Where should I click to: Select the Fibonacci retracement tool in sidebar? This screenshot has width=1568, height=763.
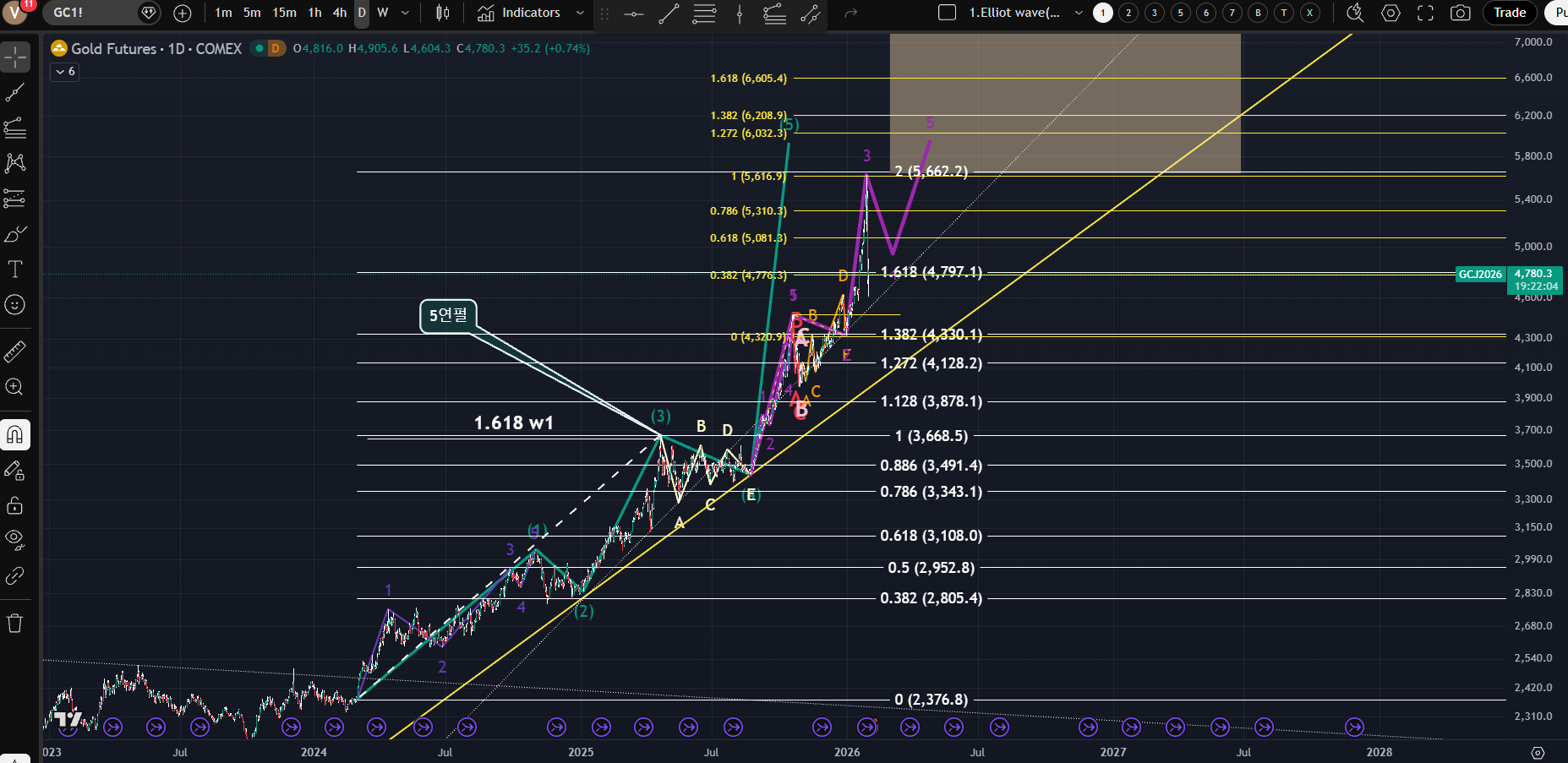[x=15, y=128]
